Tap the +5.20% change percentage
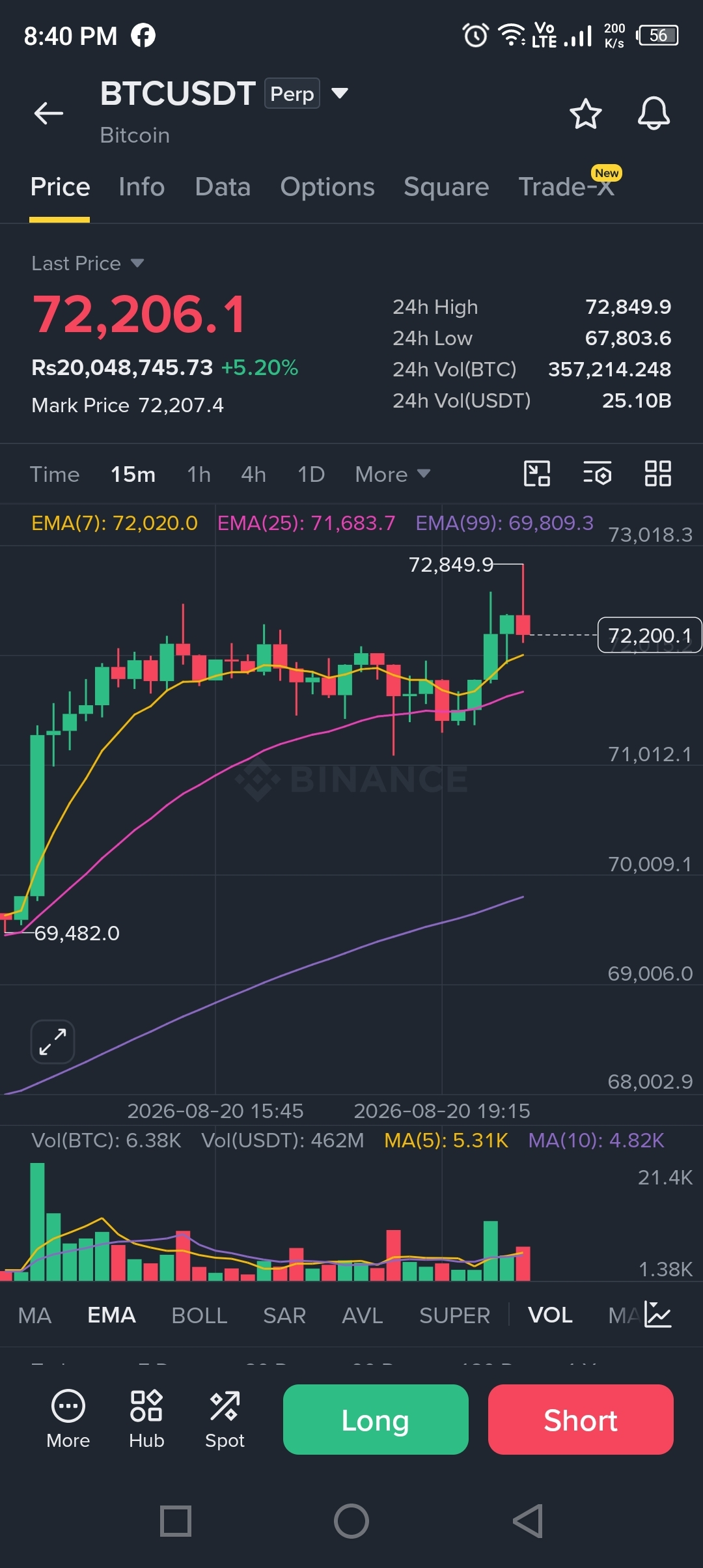The height and width of the screenshot is (1568, 703). tap(260, 368)
